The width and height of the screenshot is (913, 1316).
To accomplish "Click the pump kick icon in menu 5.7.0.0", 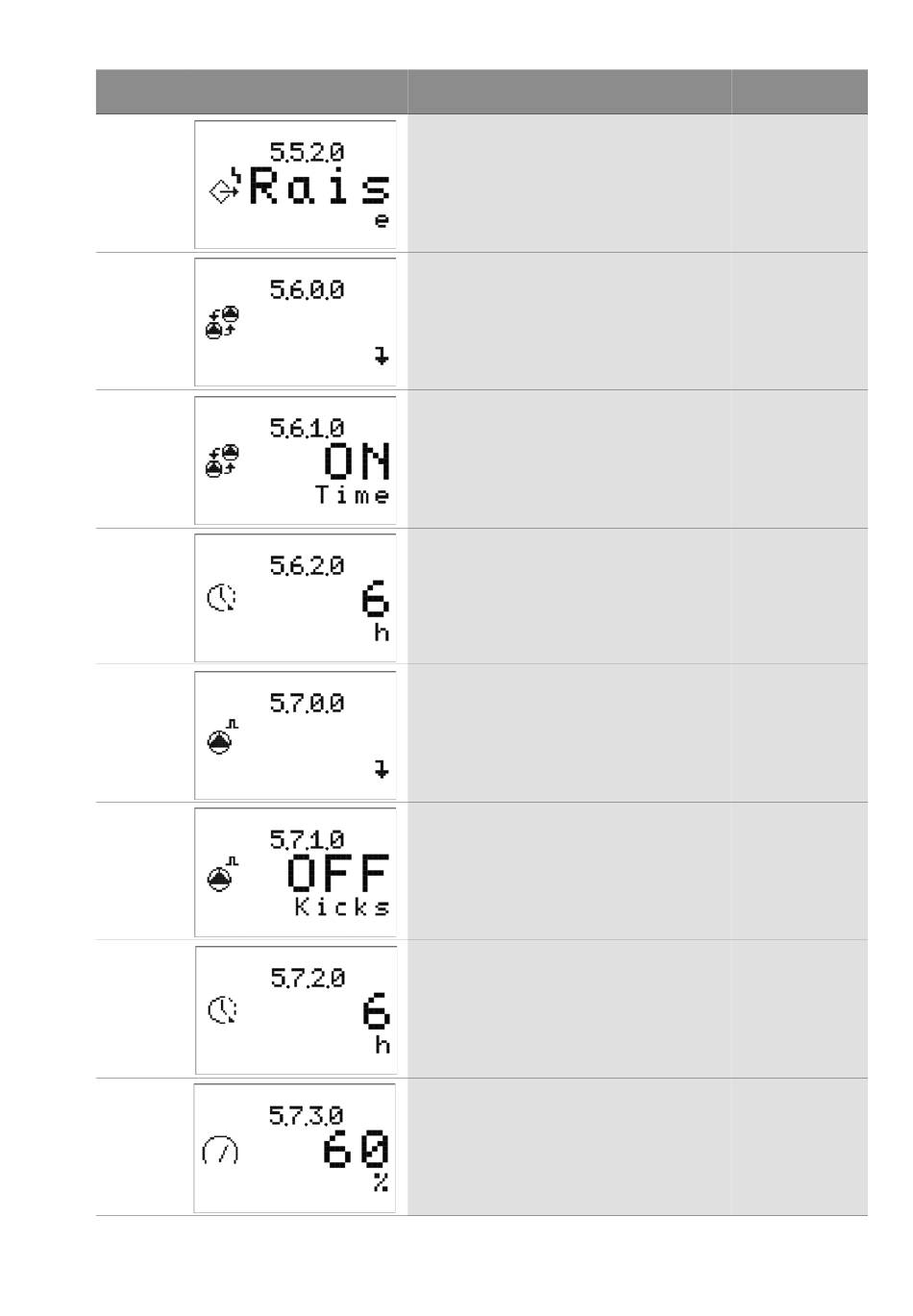I will [222, 737].
